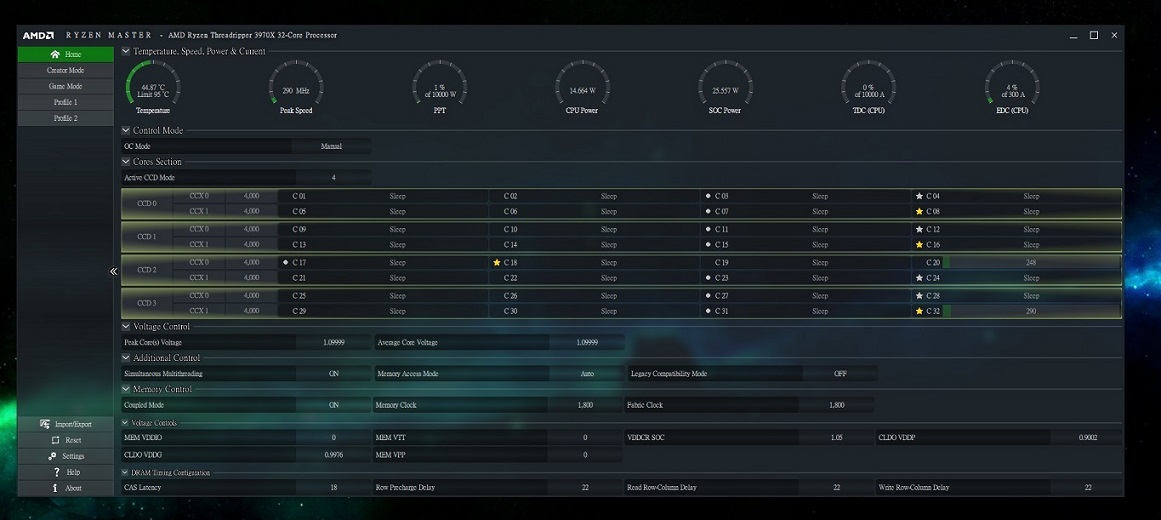Click the silver star on core C 04
Image resolution: width=1161 pixels, height=520 pixels.
[919, 196]
